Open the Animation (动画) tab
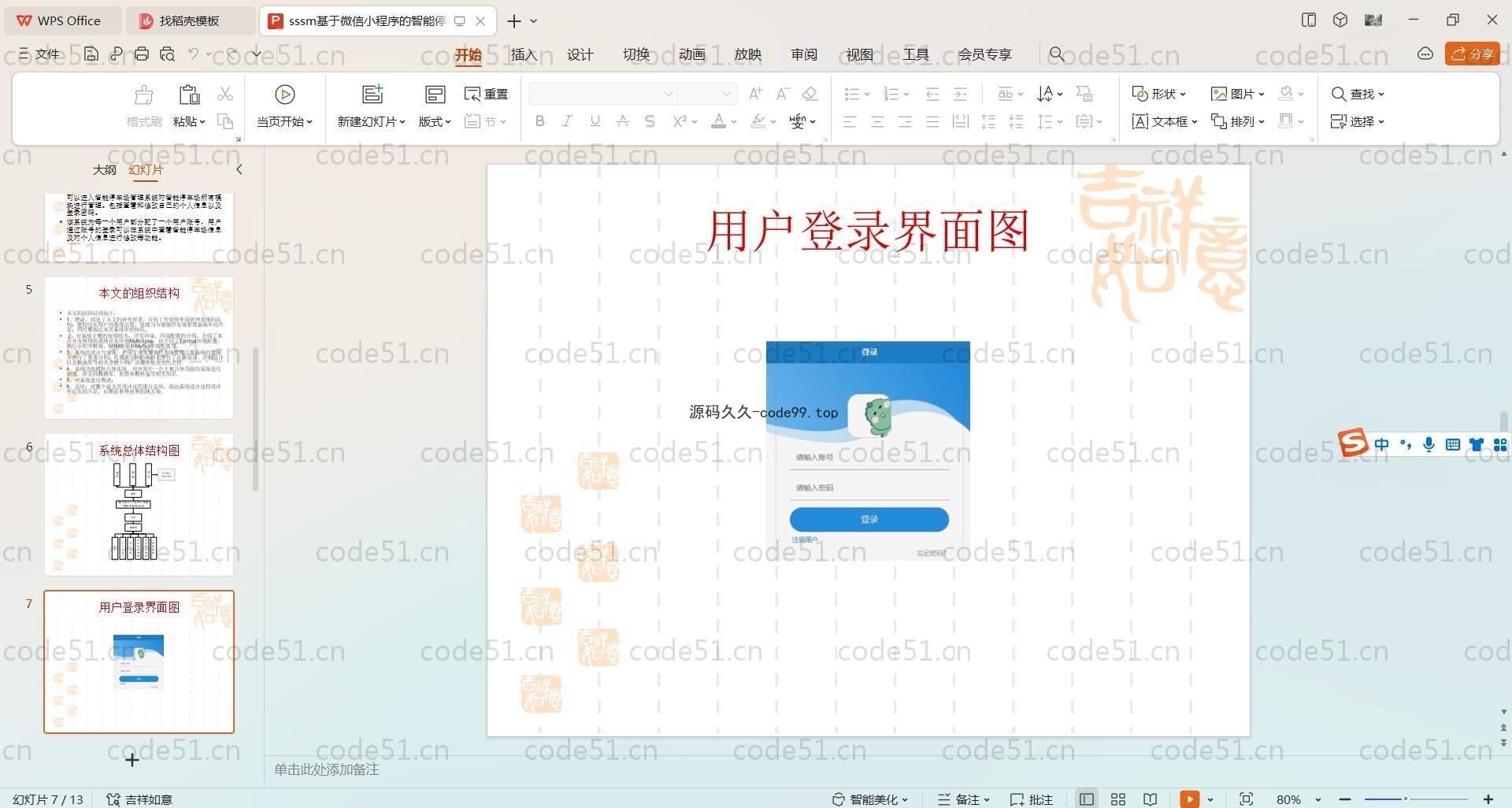 pyautogui.click(x=691, y=54)
